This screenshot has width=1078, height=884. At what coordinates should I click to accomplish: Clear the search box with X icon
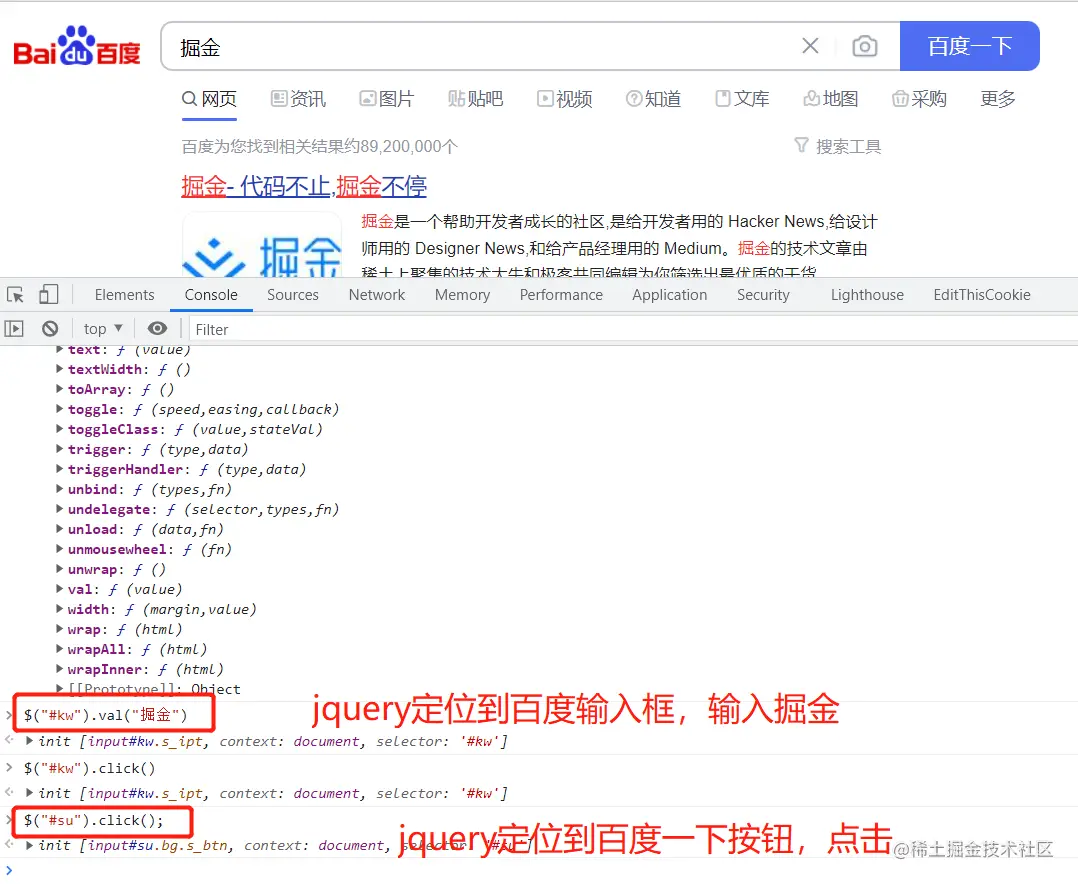coord(810,46)
